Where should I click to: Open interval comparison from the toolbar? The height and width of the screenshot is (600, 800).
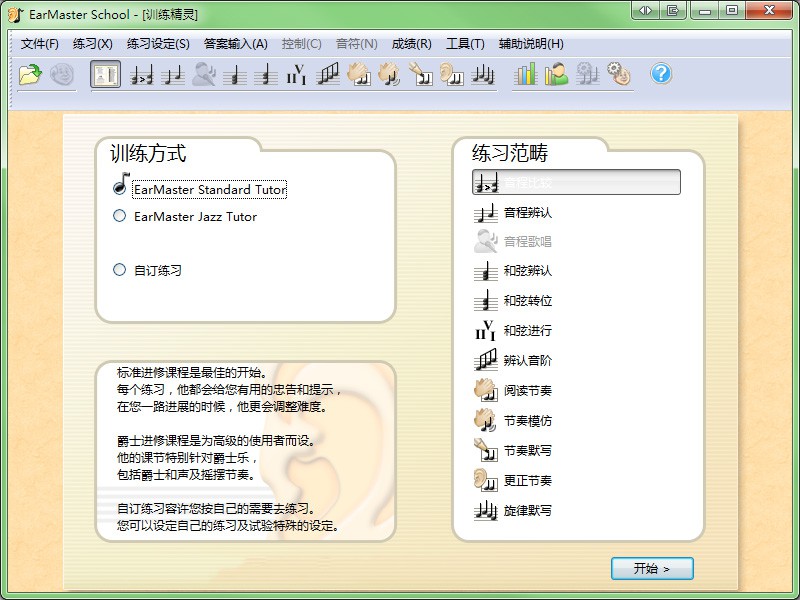click(x=141, y=74)
